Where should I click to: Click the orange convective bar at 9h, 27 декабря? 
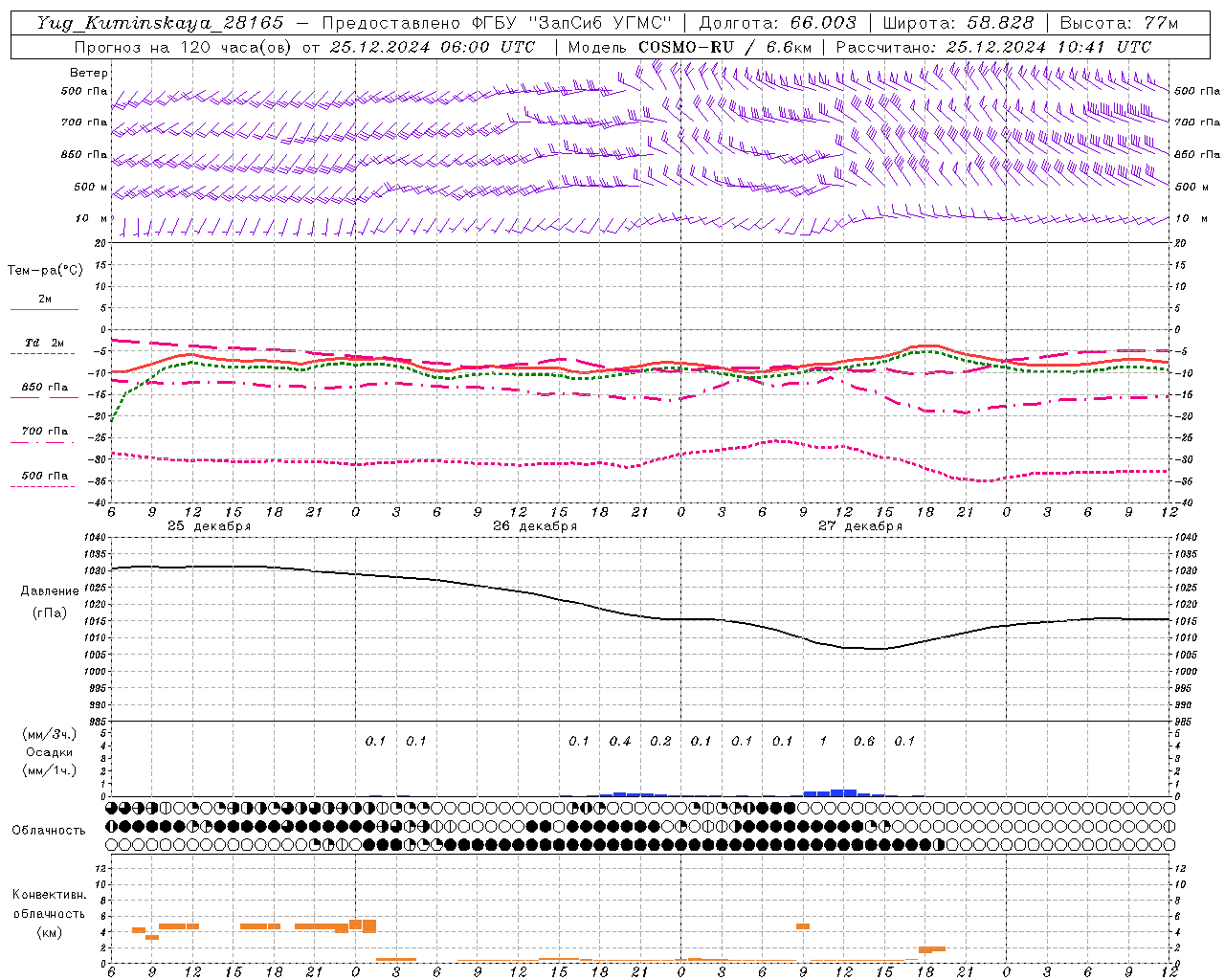803,926
